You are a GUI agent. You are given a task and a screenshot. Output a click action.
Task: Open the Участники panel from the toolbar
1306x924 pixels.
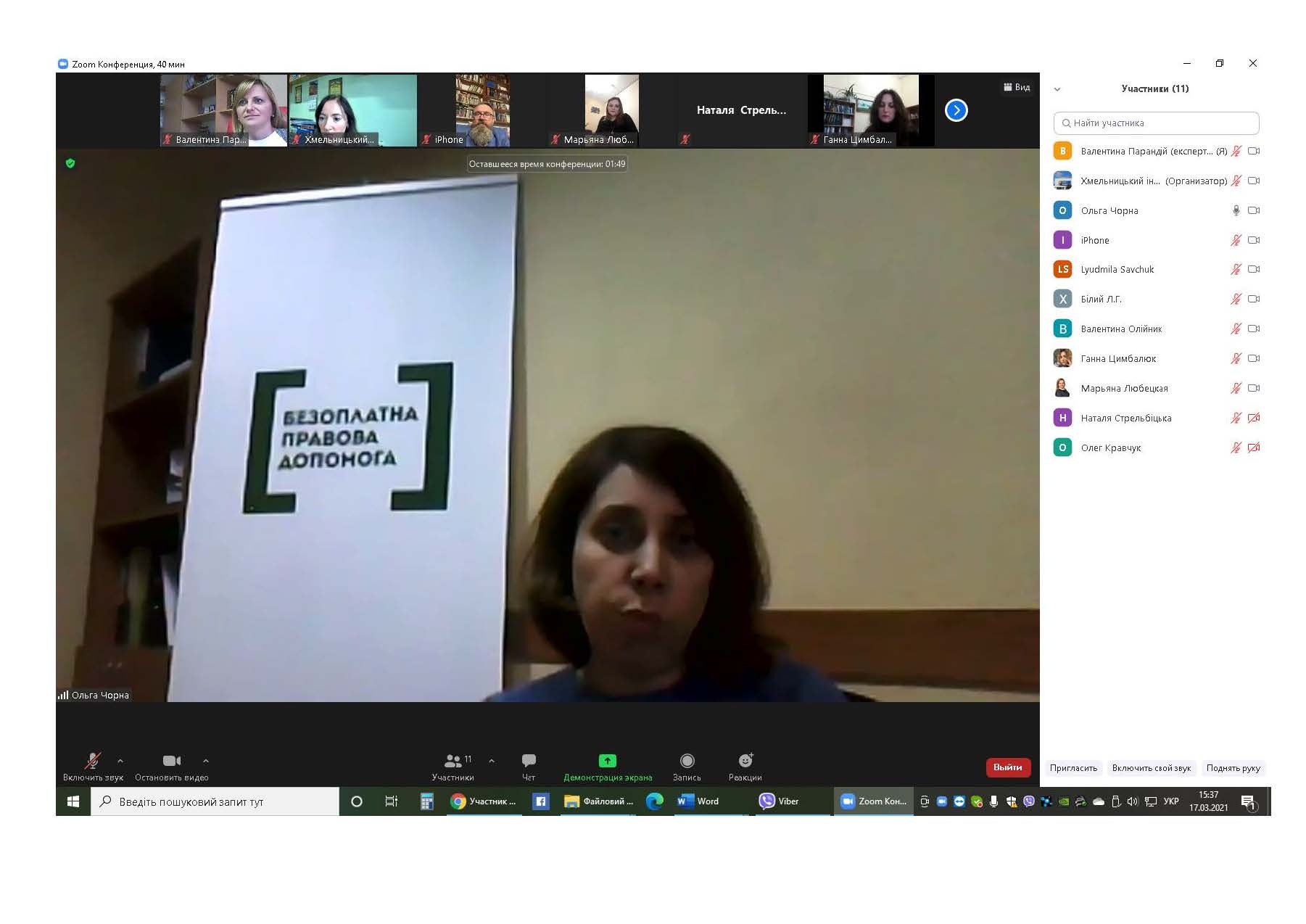[x=453, y=767]
